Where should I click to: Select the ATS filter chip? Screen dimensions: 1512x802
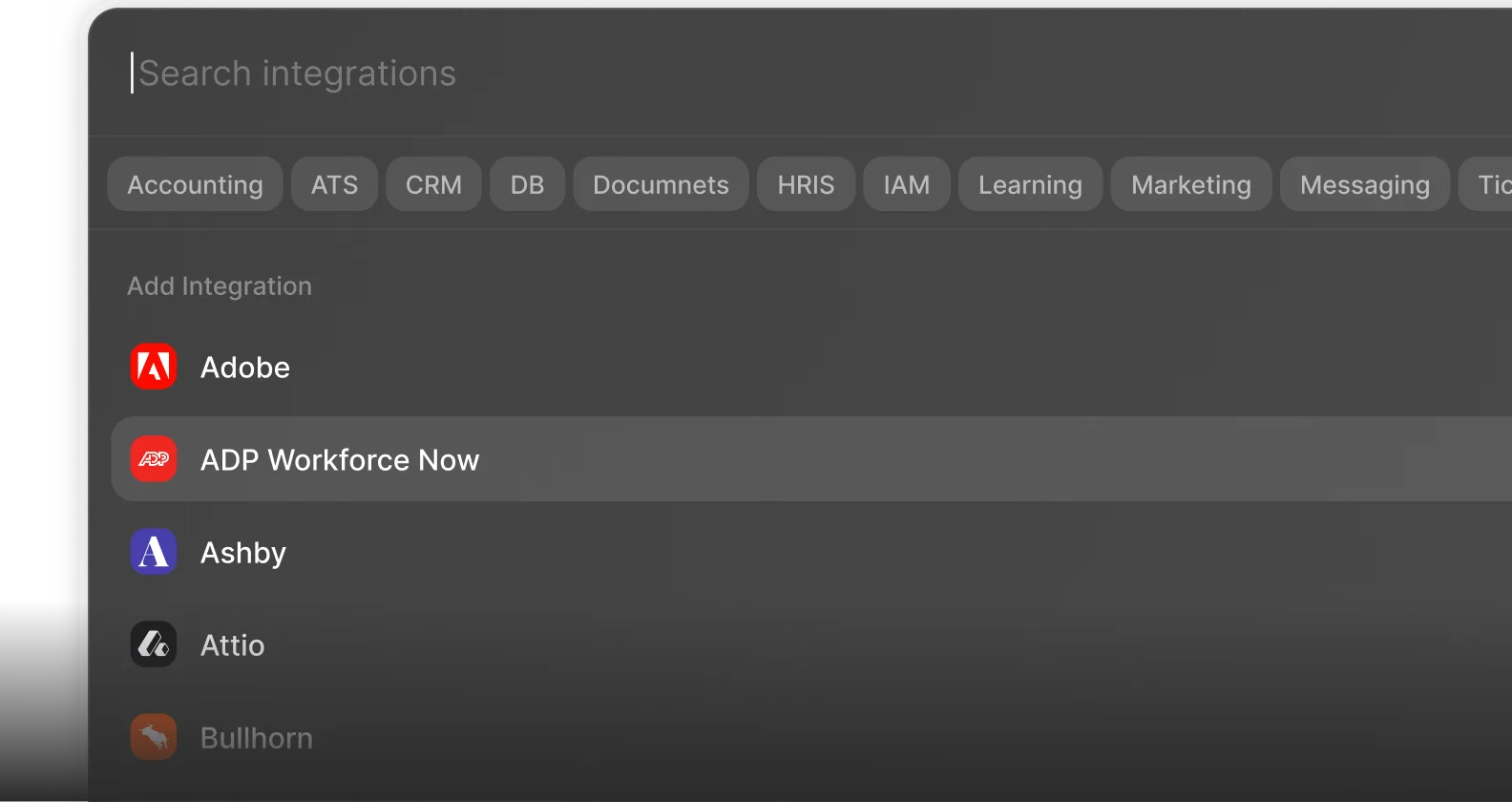click(x=334, y=184)
